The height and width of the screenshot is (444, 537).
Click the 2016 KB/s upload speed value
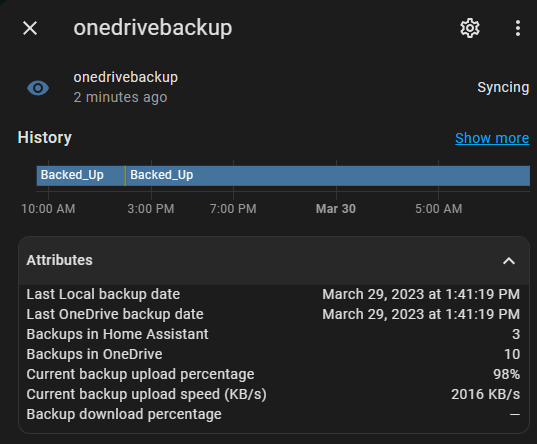pyautogui.click(x=485, y=394)
